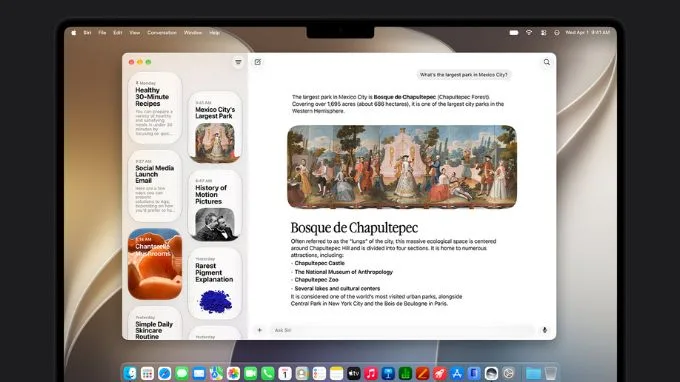Viewport: 680px width, 382px height.
Task: Click the menu bar date and time
Action: tap(587, 33)
